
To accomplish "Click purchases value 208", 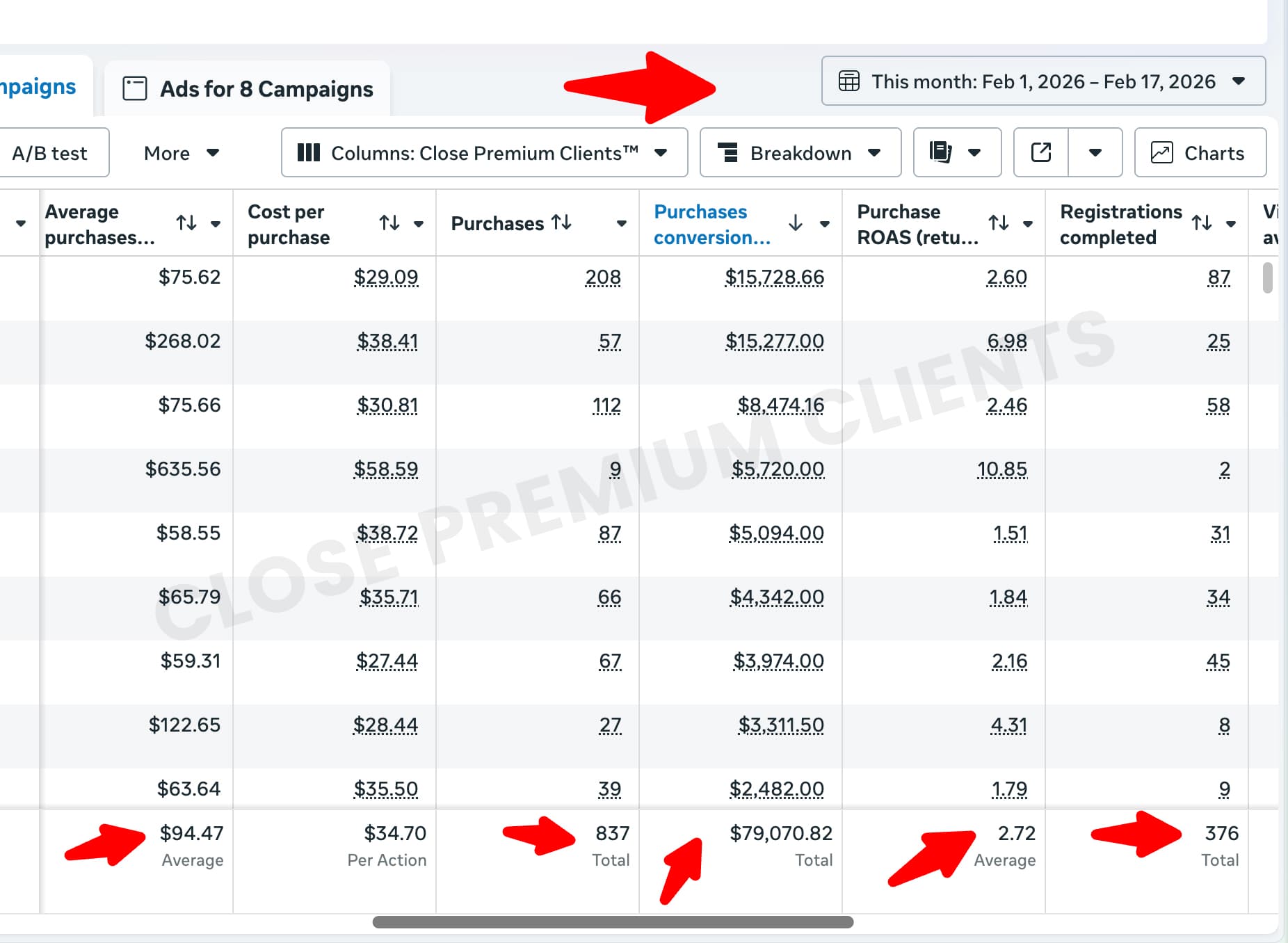I will pyautogui.click(x=603, y=277).
